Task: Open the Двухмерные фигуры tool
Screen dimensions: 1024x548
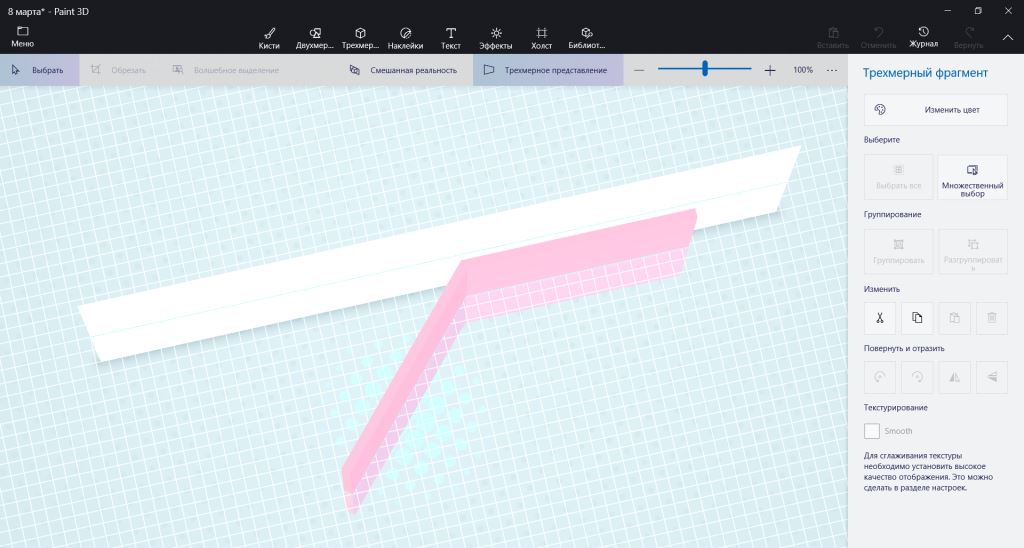Action: click(315, 38)
